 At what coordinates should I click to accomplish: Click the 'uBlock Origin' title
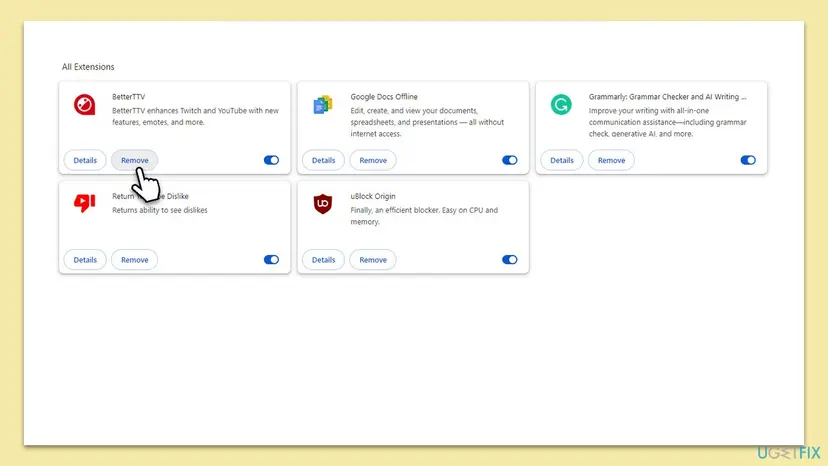(373, 196)
